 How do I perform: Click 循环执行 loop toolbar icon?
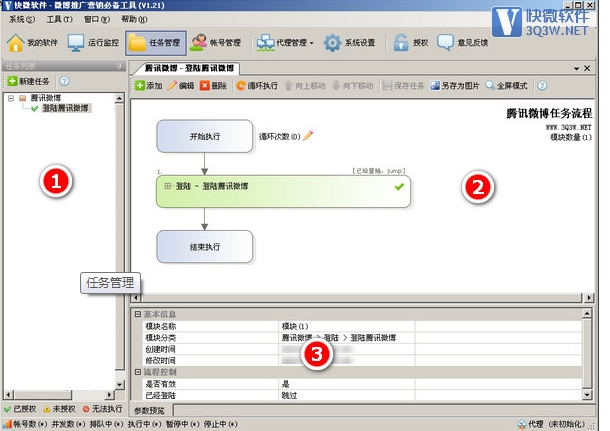[241, 86]
